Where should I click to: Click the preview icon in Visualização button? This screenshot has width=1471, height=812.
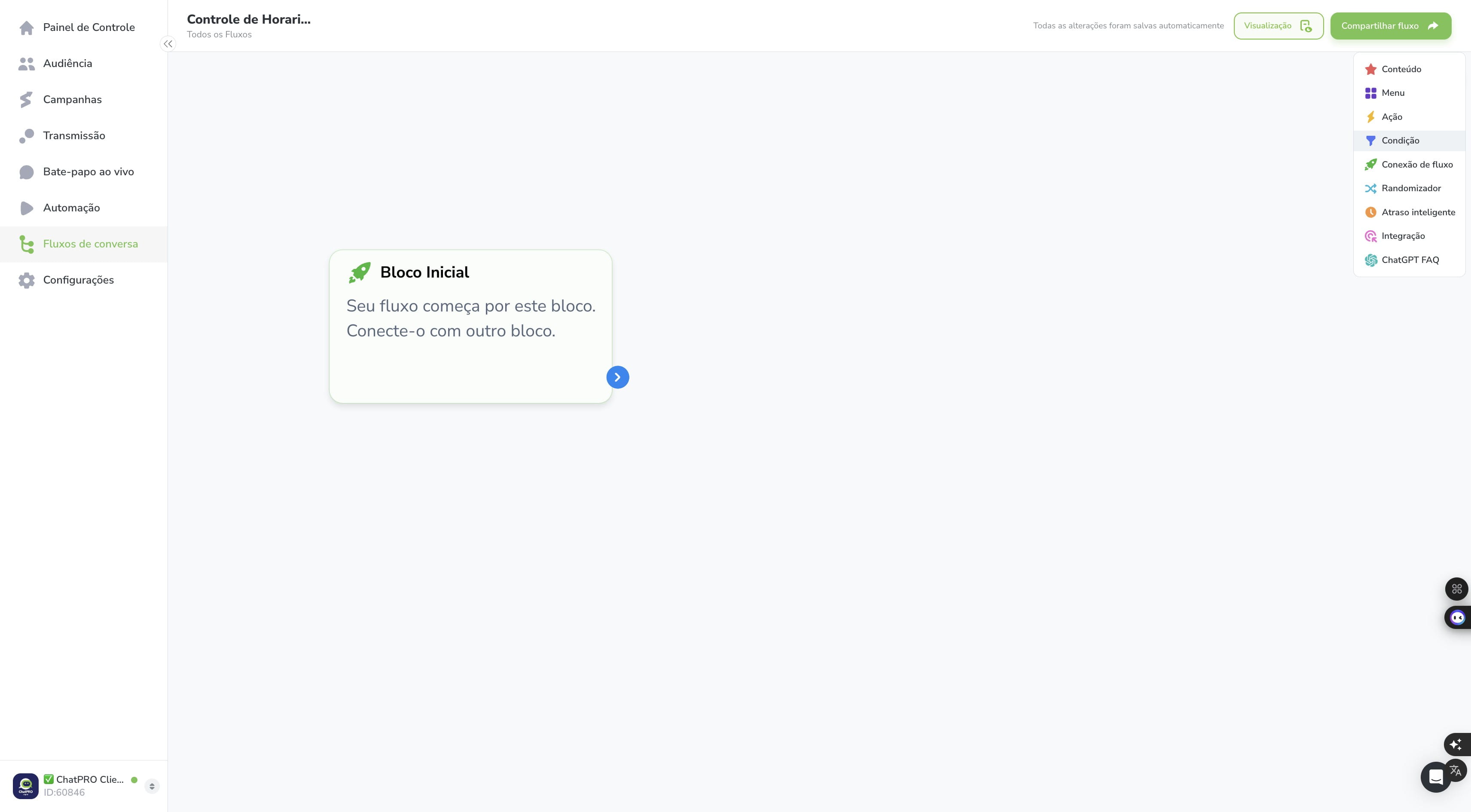click(x=1306, y=26)
